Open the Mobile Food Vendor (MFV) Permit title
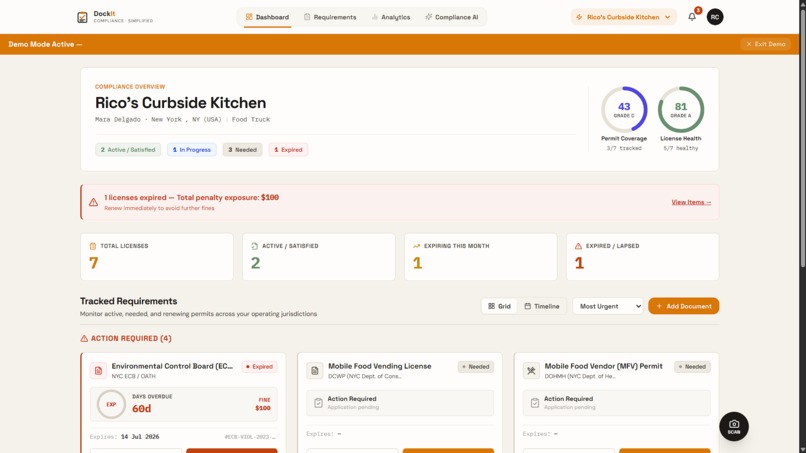 tap(603, 366)
